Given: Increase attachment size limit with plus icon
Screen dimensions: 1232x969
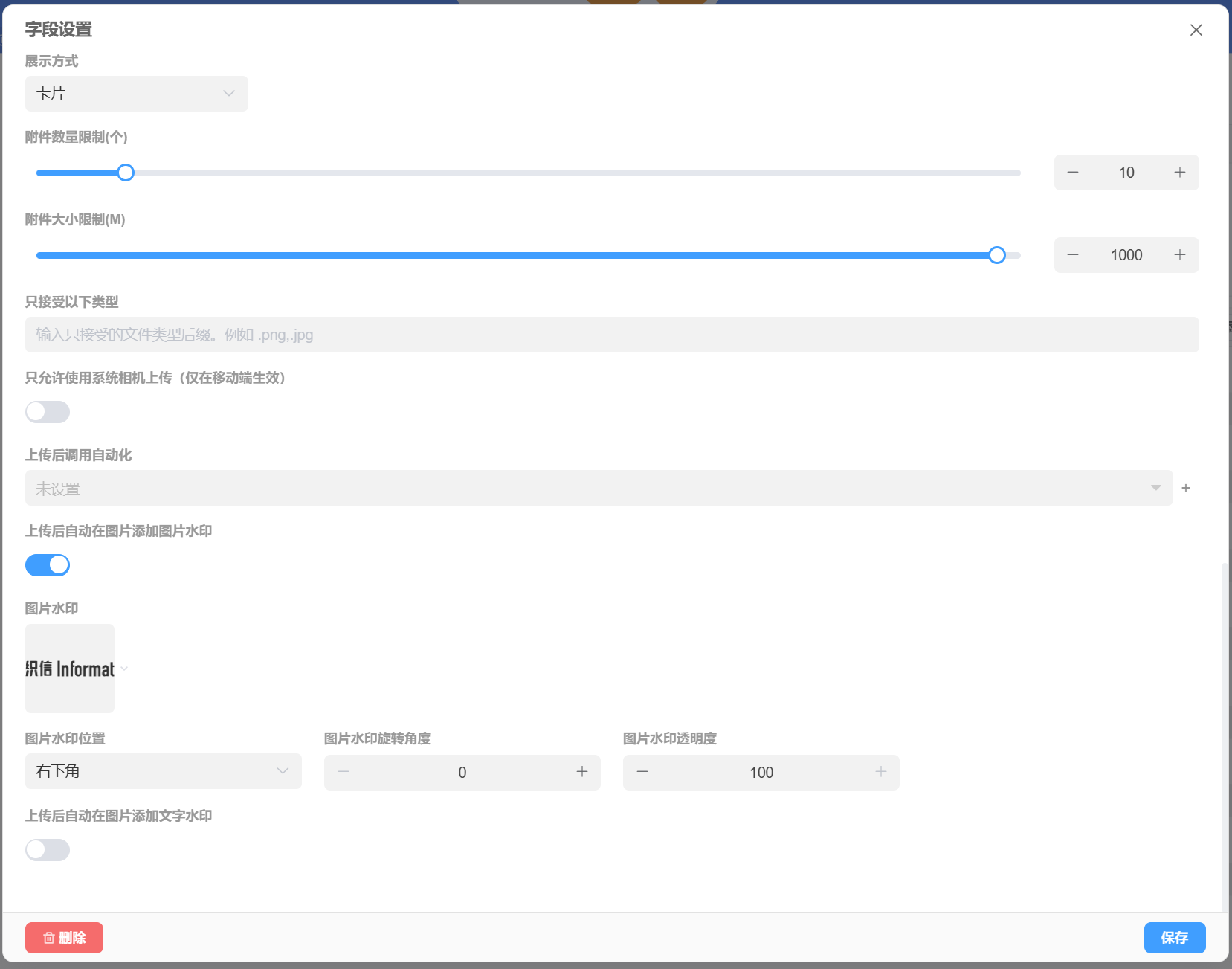Looking at the screenshot, I should click(x=1180, y=255).
